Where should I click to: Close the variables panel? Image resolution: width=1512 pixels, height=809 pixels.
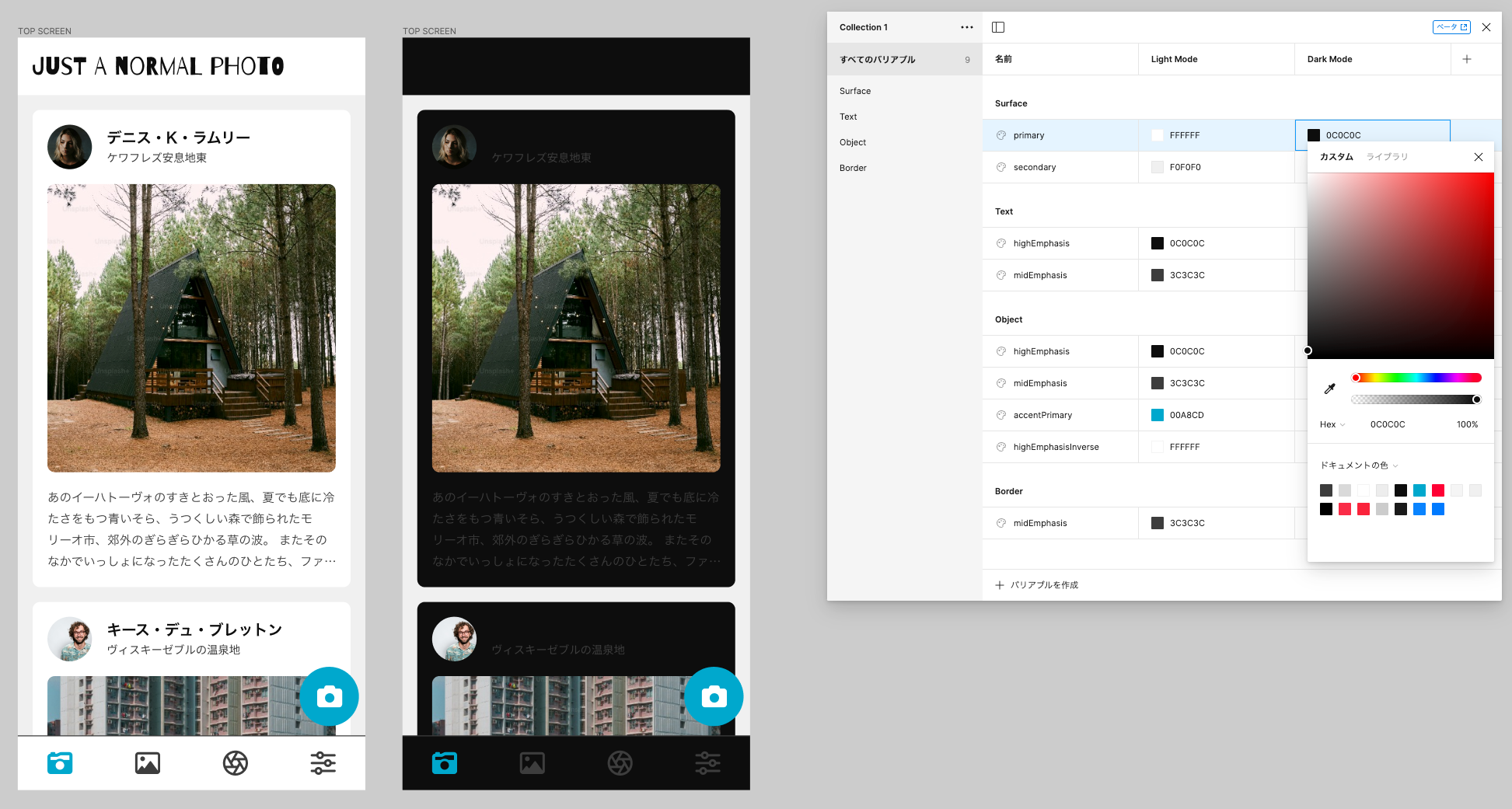click(1486, 27)
